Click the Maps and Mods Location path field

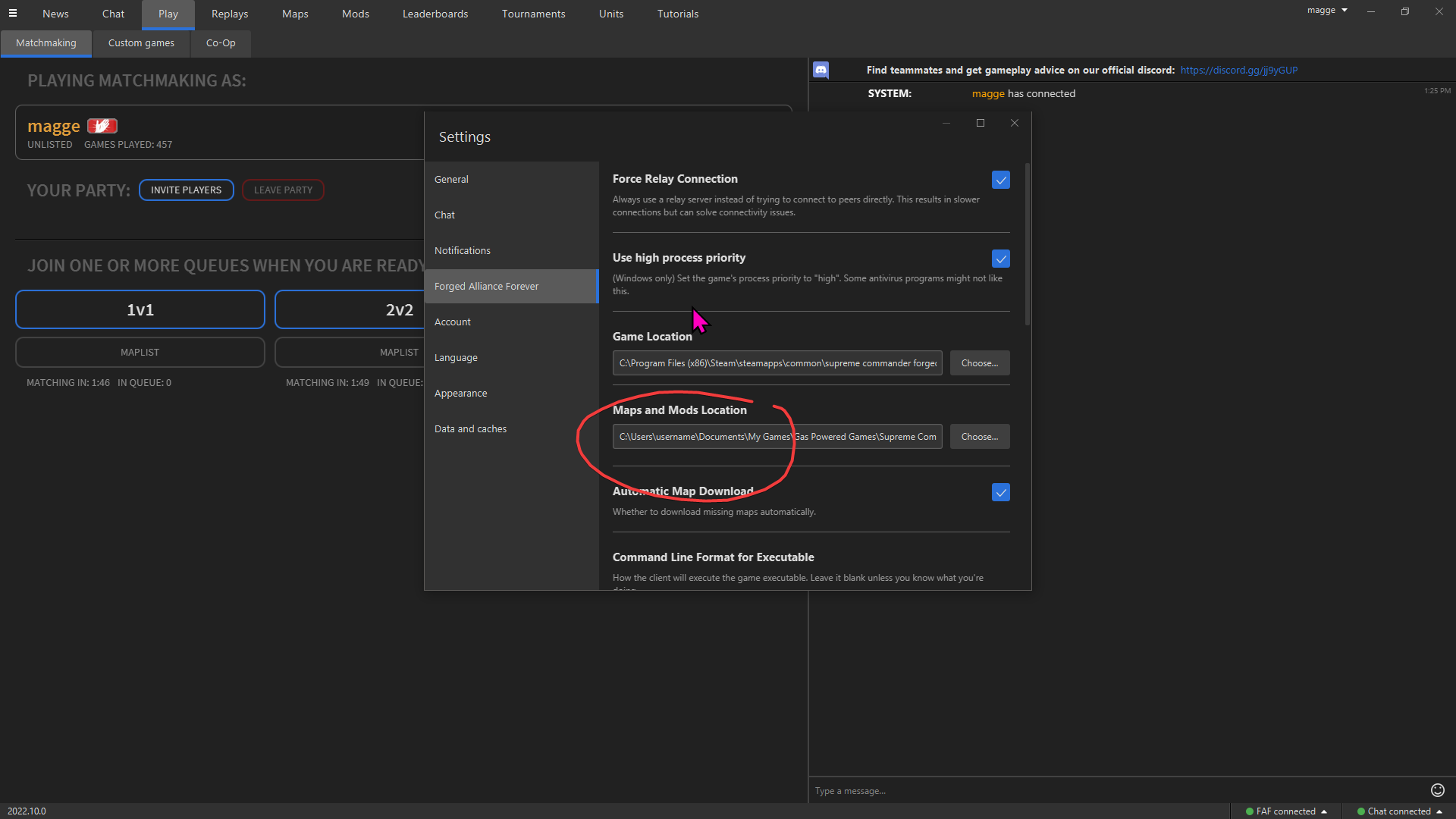pos(777,437)
